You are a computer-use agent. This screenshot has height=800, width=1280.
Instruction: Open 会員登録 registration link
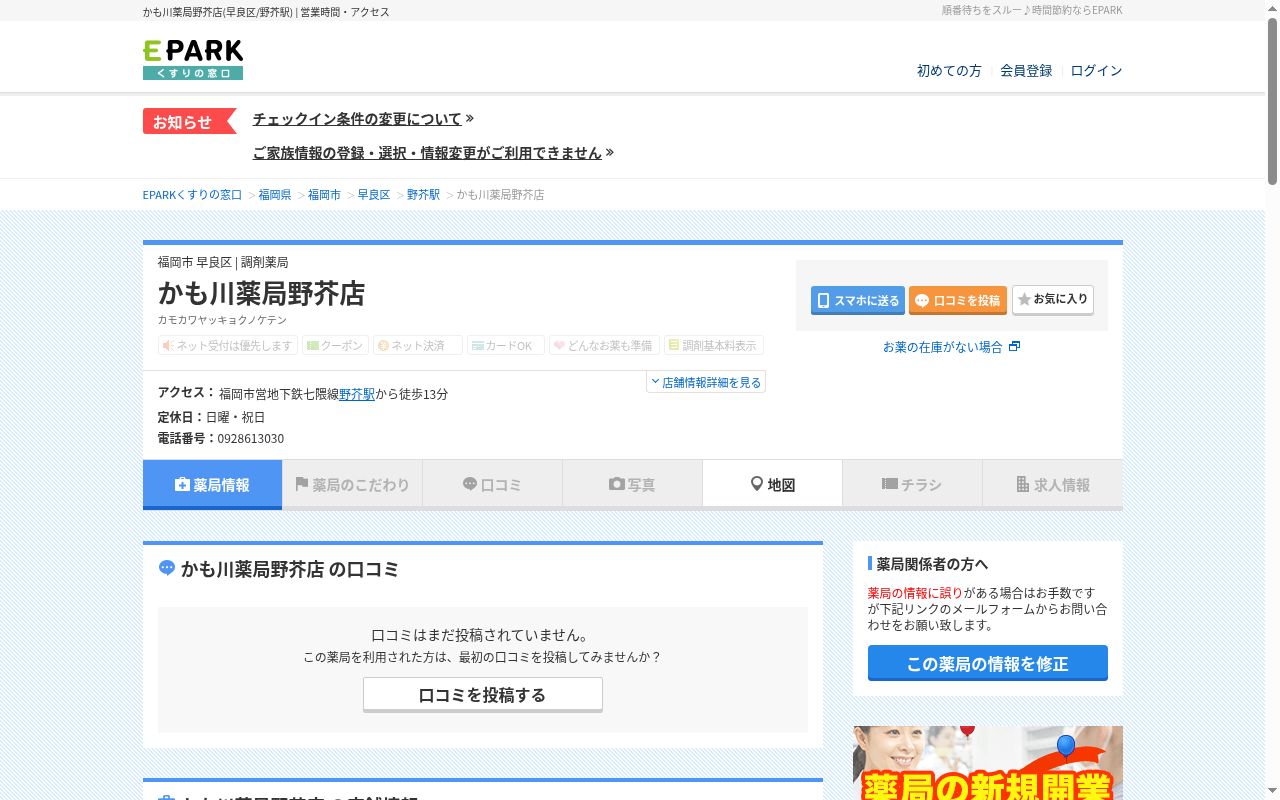[1026, 71]
